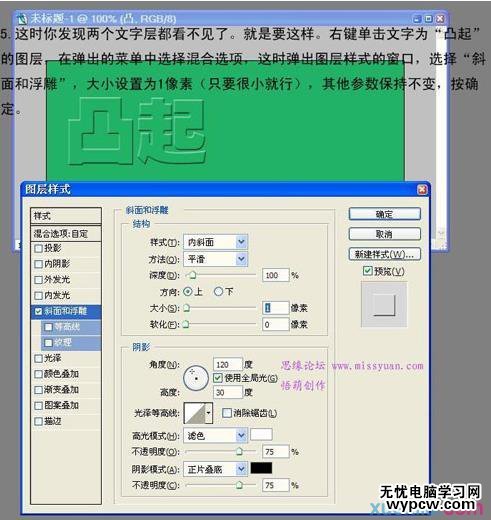
Task: Enable the 内阴影 checkbox
Action: click(x=39, y=264)
